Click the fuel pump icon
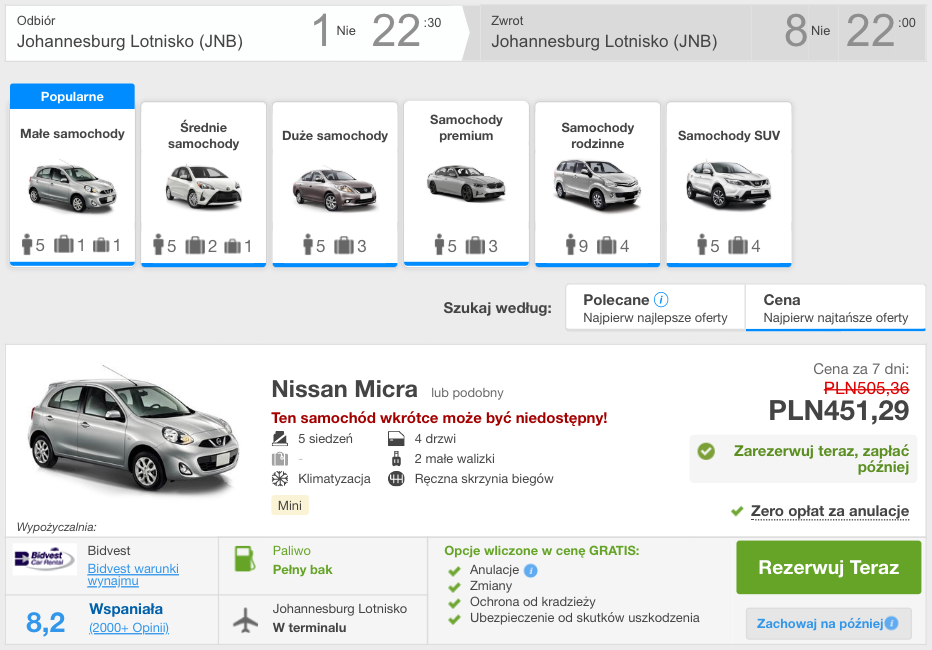 pos(245,559)
